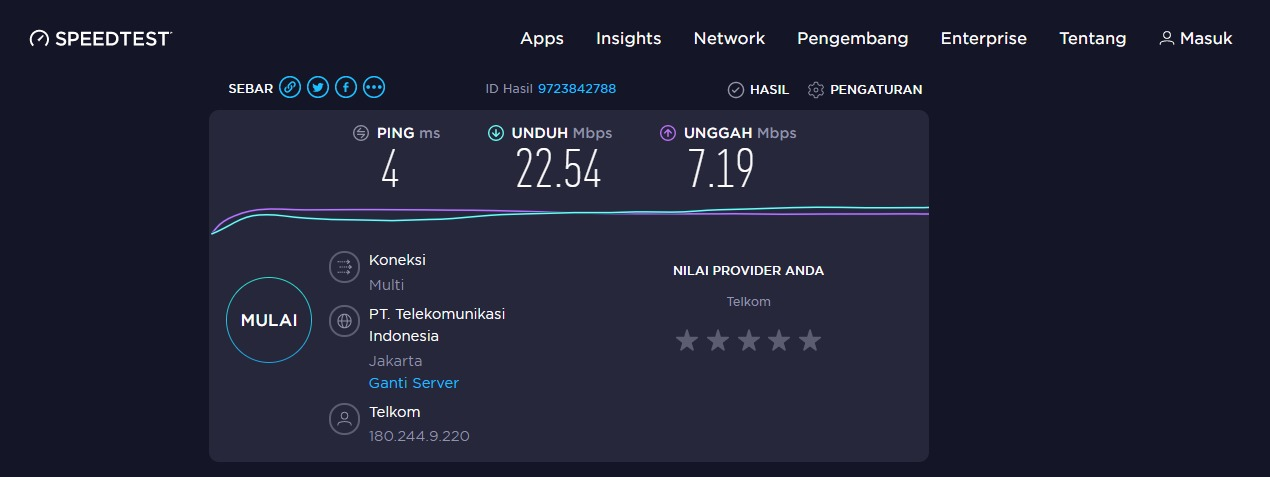This screenshot has height=477, width=1270.
Task: Copy the result link via share icon
Action: (x=290, y=88)
